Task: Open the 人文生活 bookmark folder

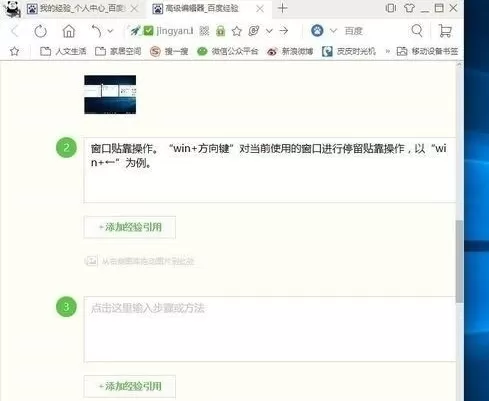Action: click(x=63, y=51)
